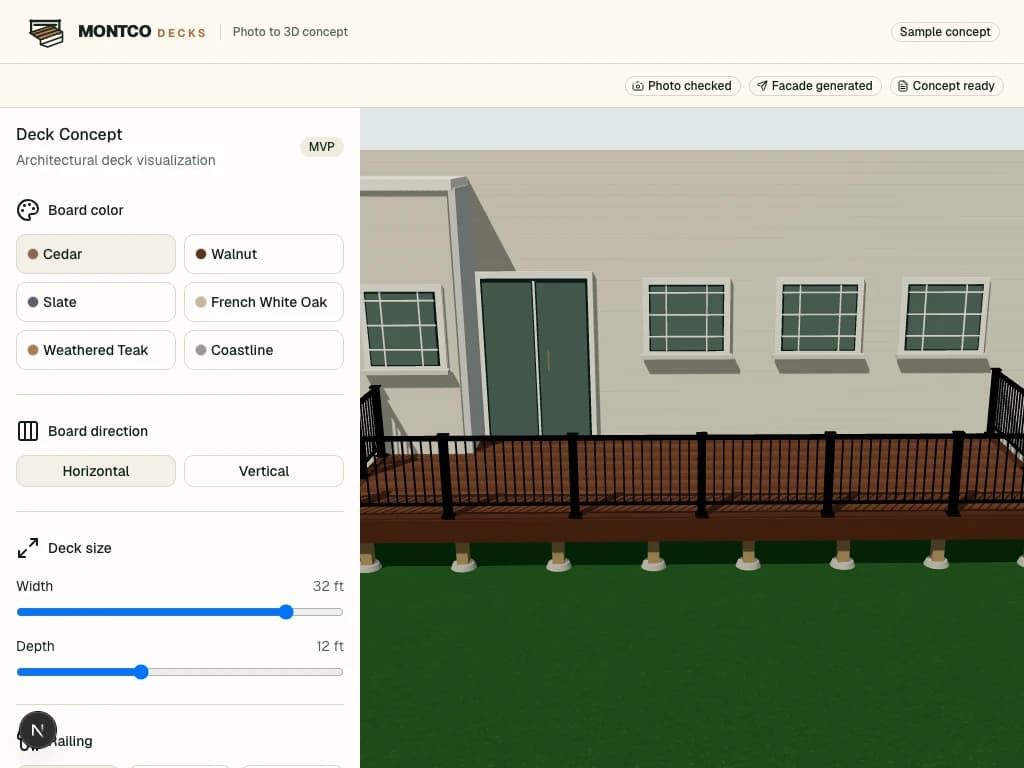Click the Depth slider handle
Screen dimensions: 1024x768
(141, 672)
